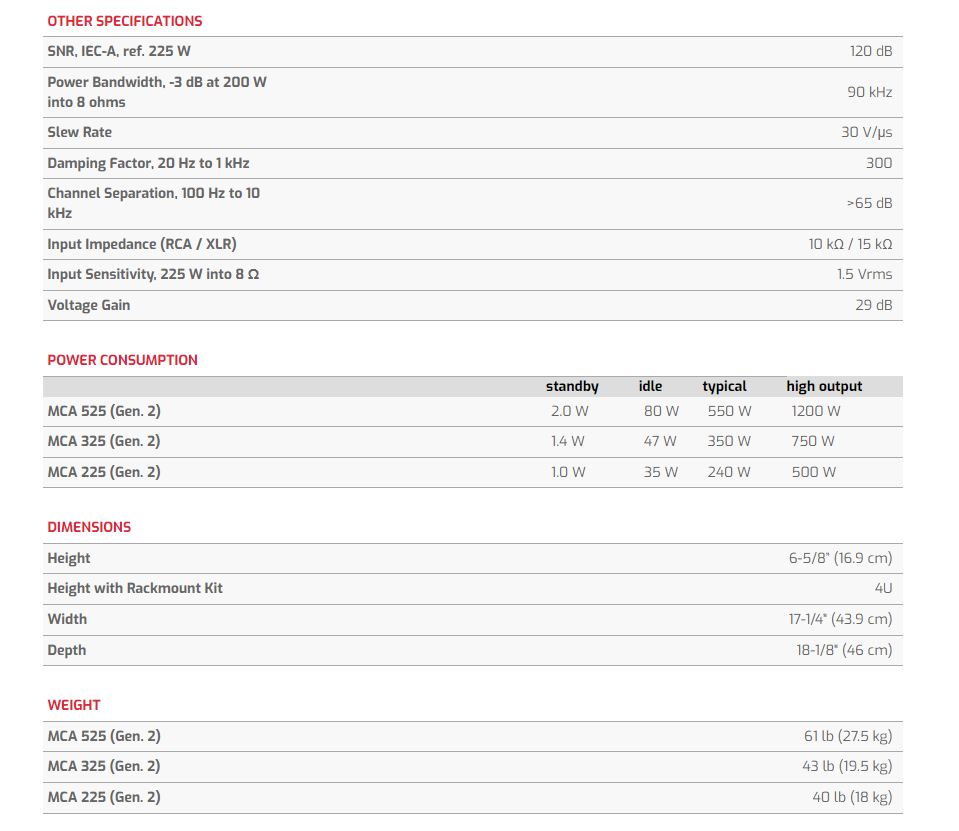Click the MCA 525 weight 61 lb value
959x831 pixels.
[847, 736]
